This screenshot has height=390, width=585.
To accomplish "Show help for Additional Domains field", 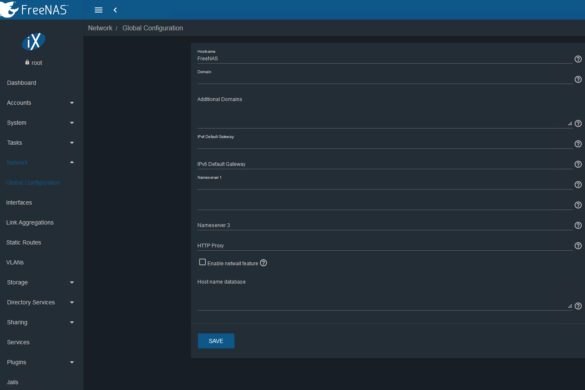I will coord(578,124).
